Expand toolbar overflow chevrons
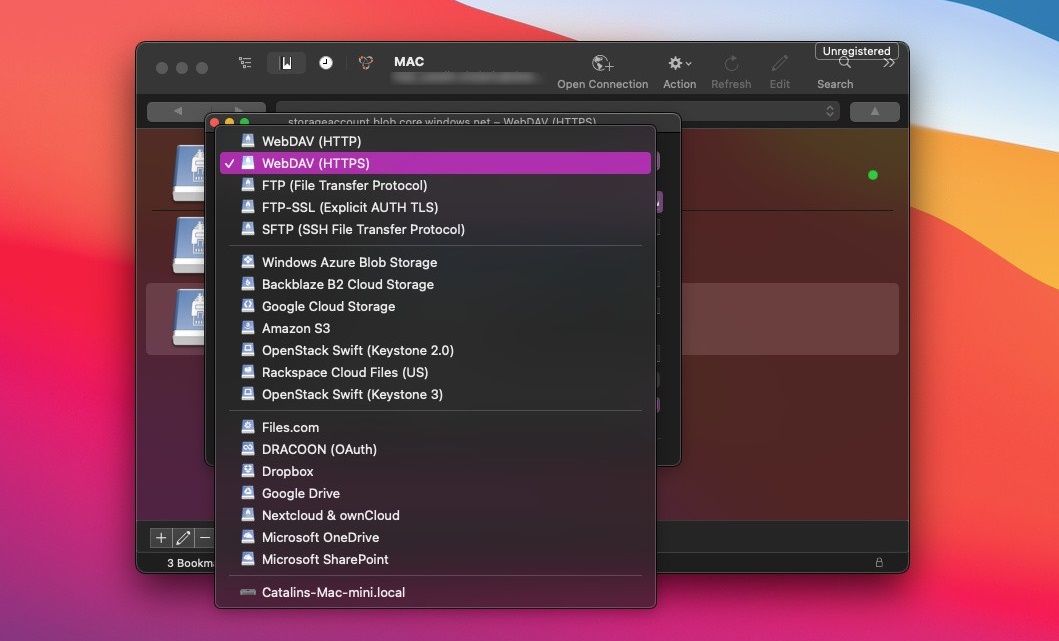The height and width of the screenshot is (641, 1059). pyautogui.click(x=889, y=64)
